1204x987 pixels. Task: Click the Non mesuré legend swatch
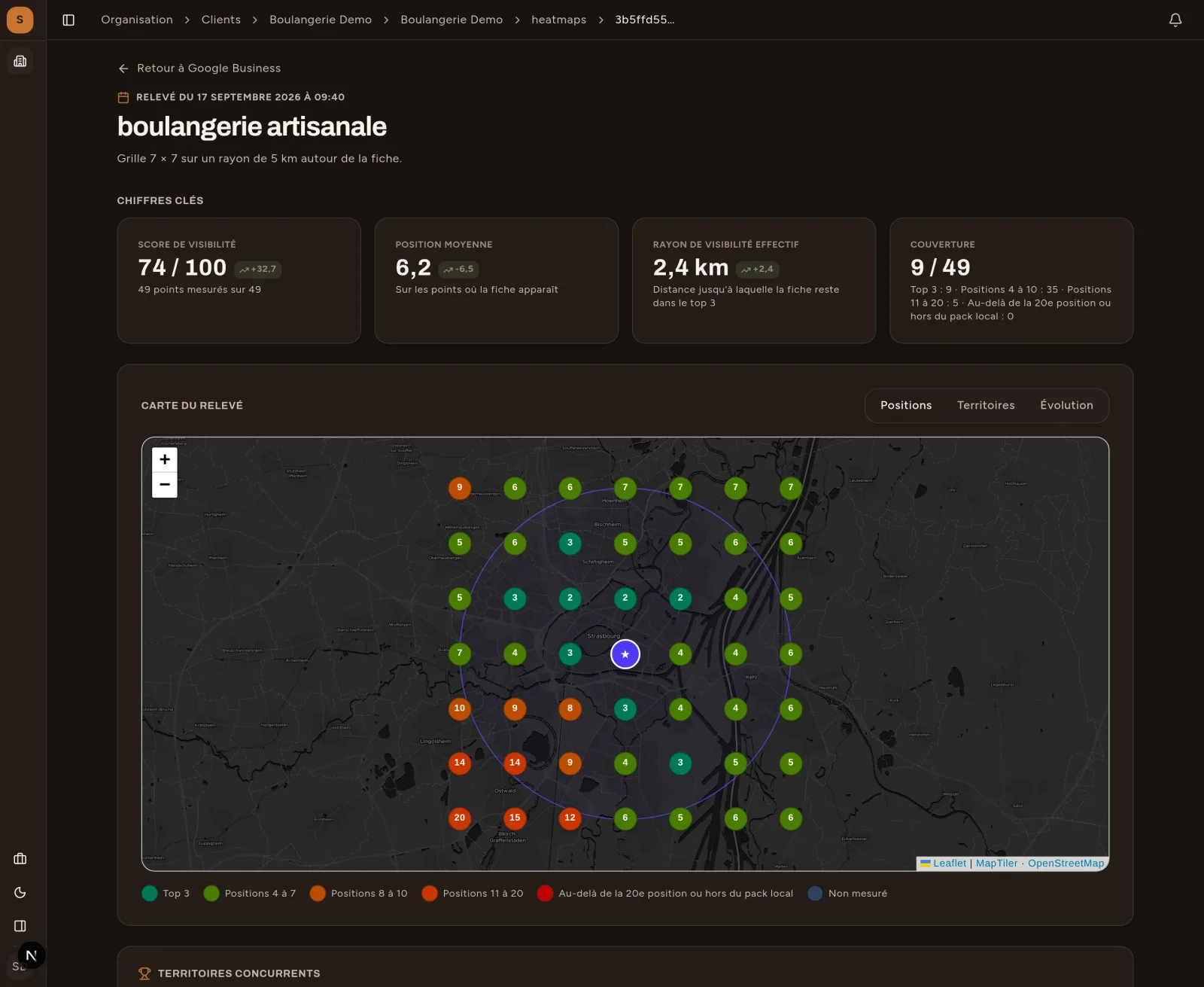pyautogui.click(x=815, y=894)
